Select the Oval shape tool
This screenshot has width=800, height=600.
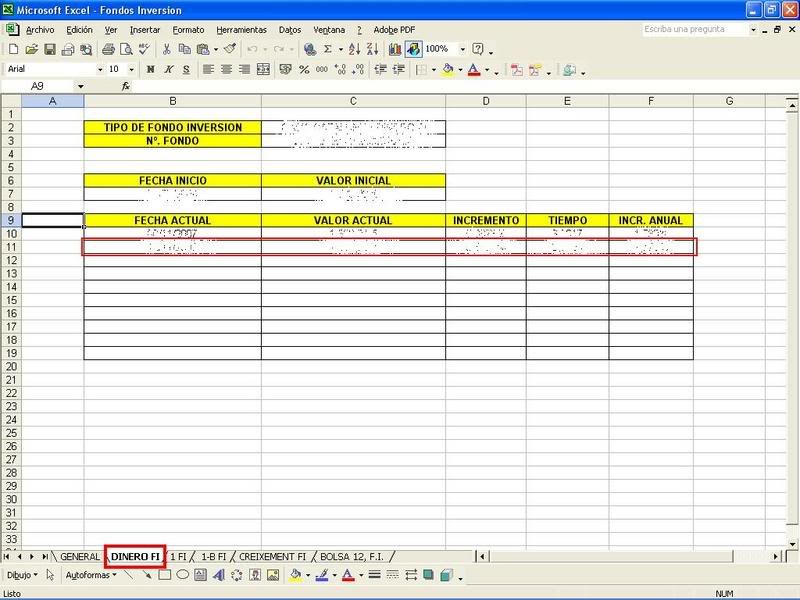(182, 576)
